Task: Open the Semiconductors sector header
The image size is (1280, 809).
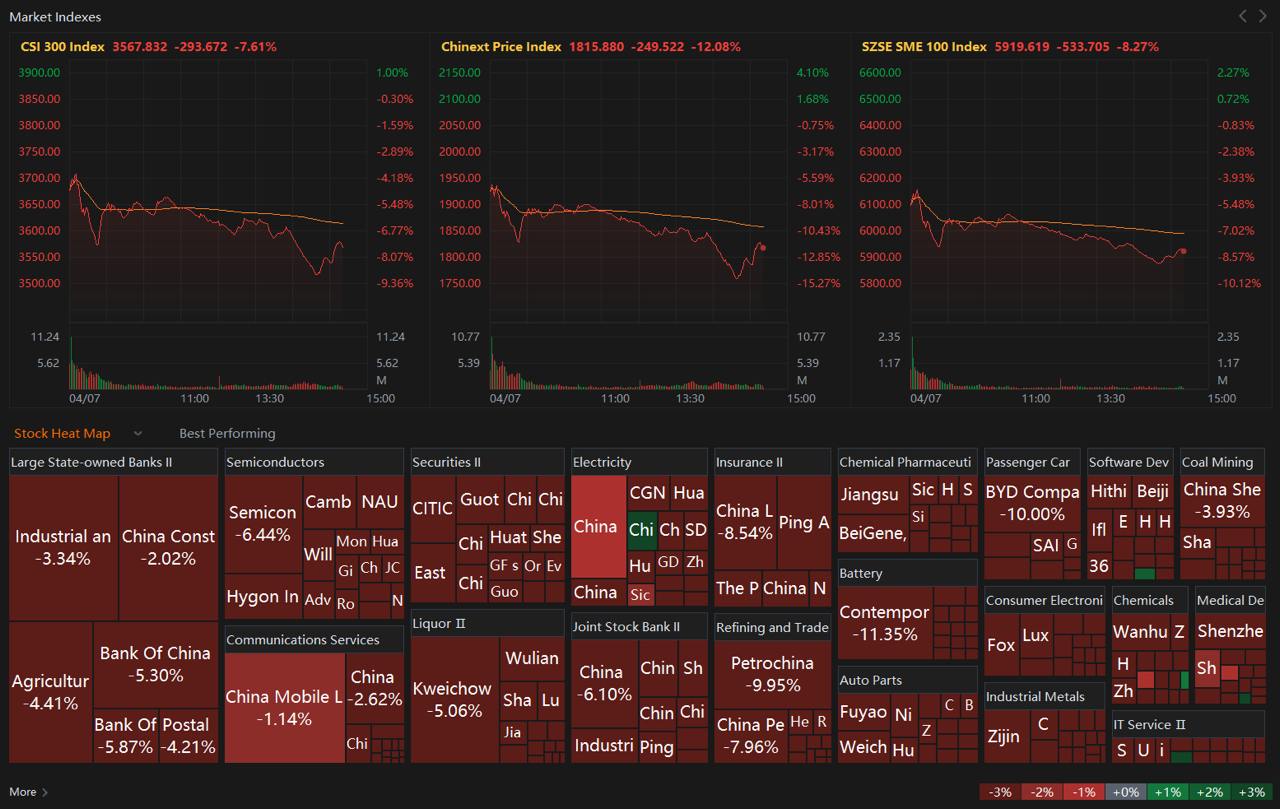Action: pos(275,462)
